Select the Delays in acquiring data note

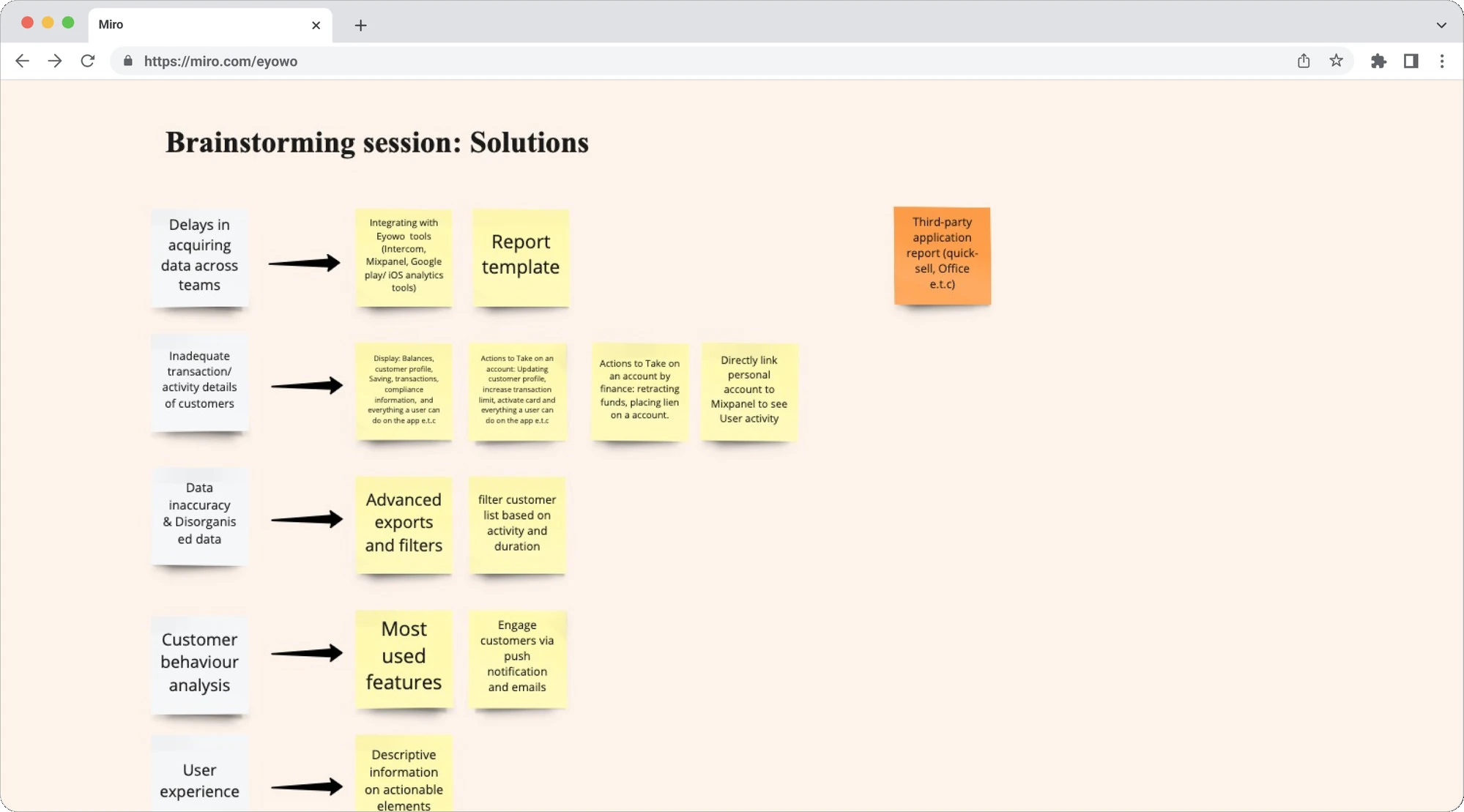click(x=199, y=258)
